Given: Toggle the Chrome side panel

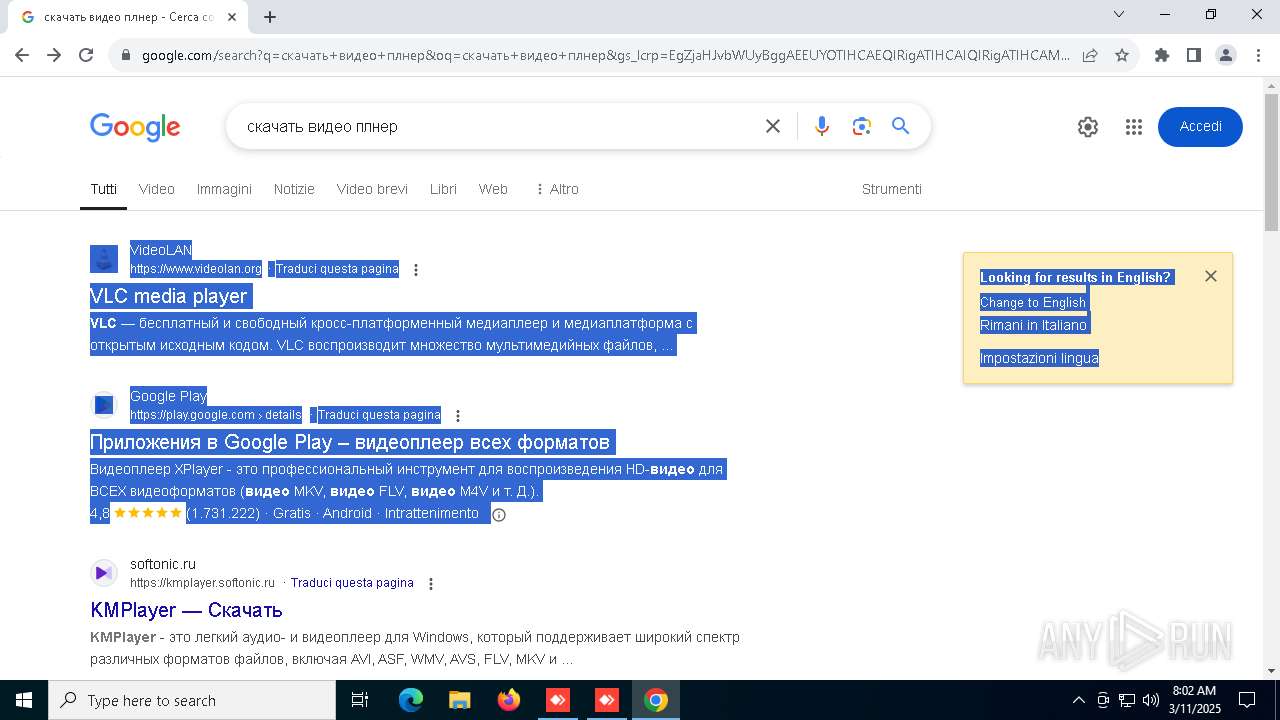Looking at the screenshot, I should (x=1194, y=55).
